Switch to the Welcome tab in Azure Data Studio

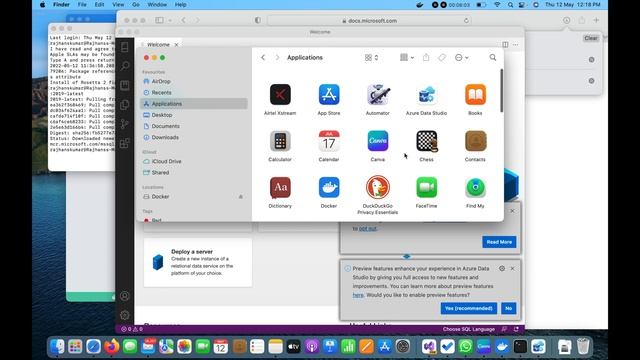click(x=158, y=44)
